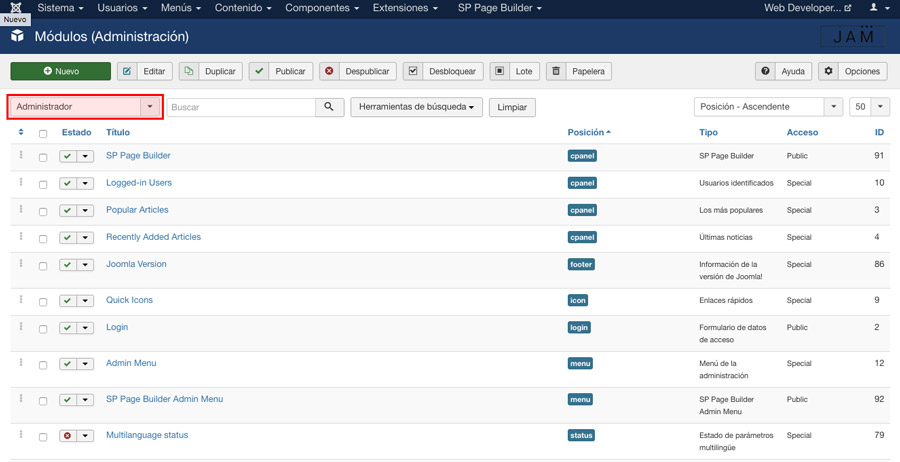Click the search magnifier button
The height and width of the screenshot is (462, 900).
click(x=329, y=107)
